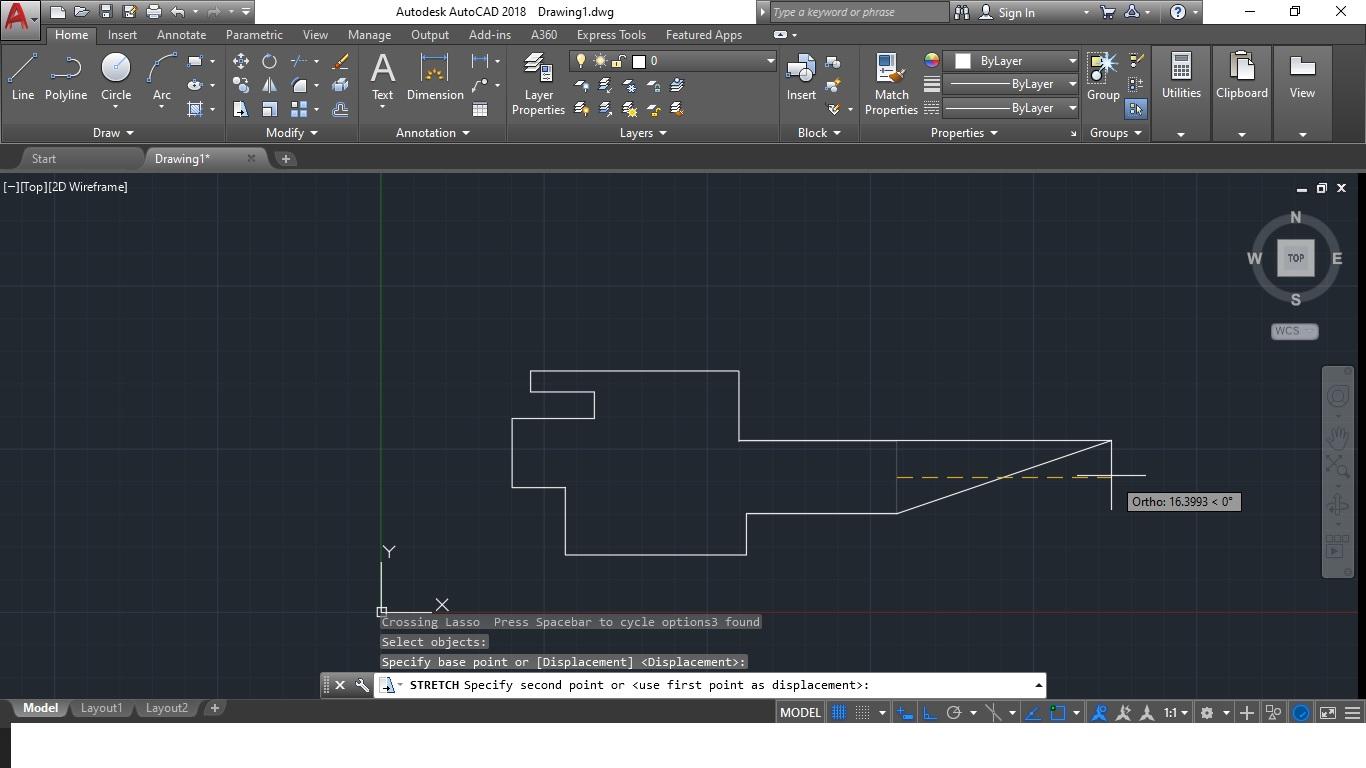Switch to the Start file tab
Viewport: 1366px width, 768px height.
[x=44, y=159]
